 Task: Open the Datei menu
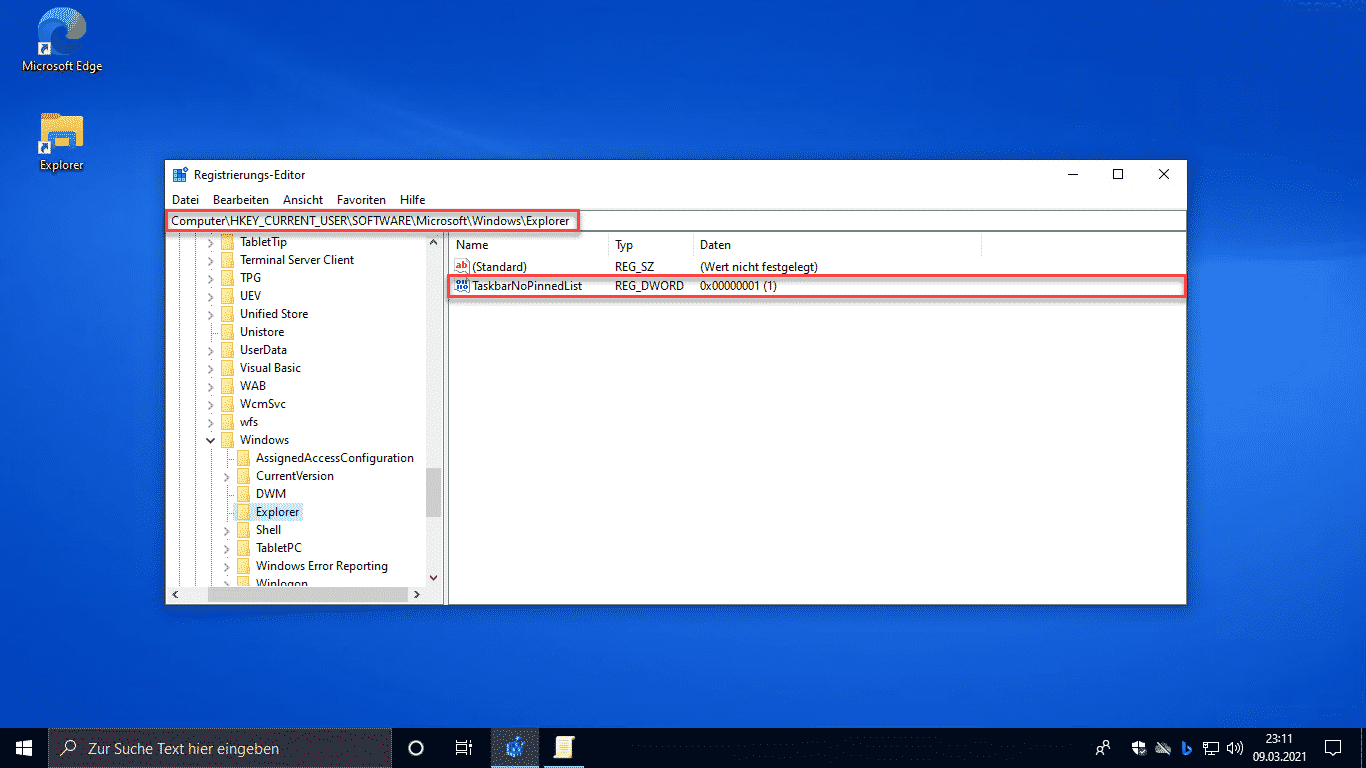click(x=185, y=200)
